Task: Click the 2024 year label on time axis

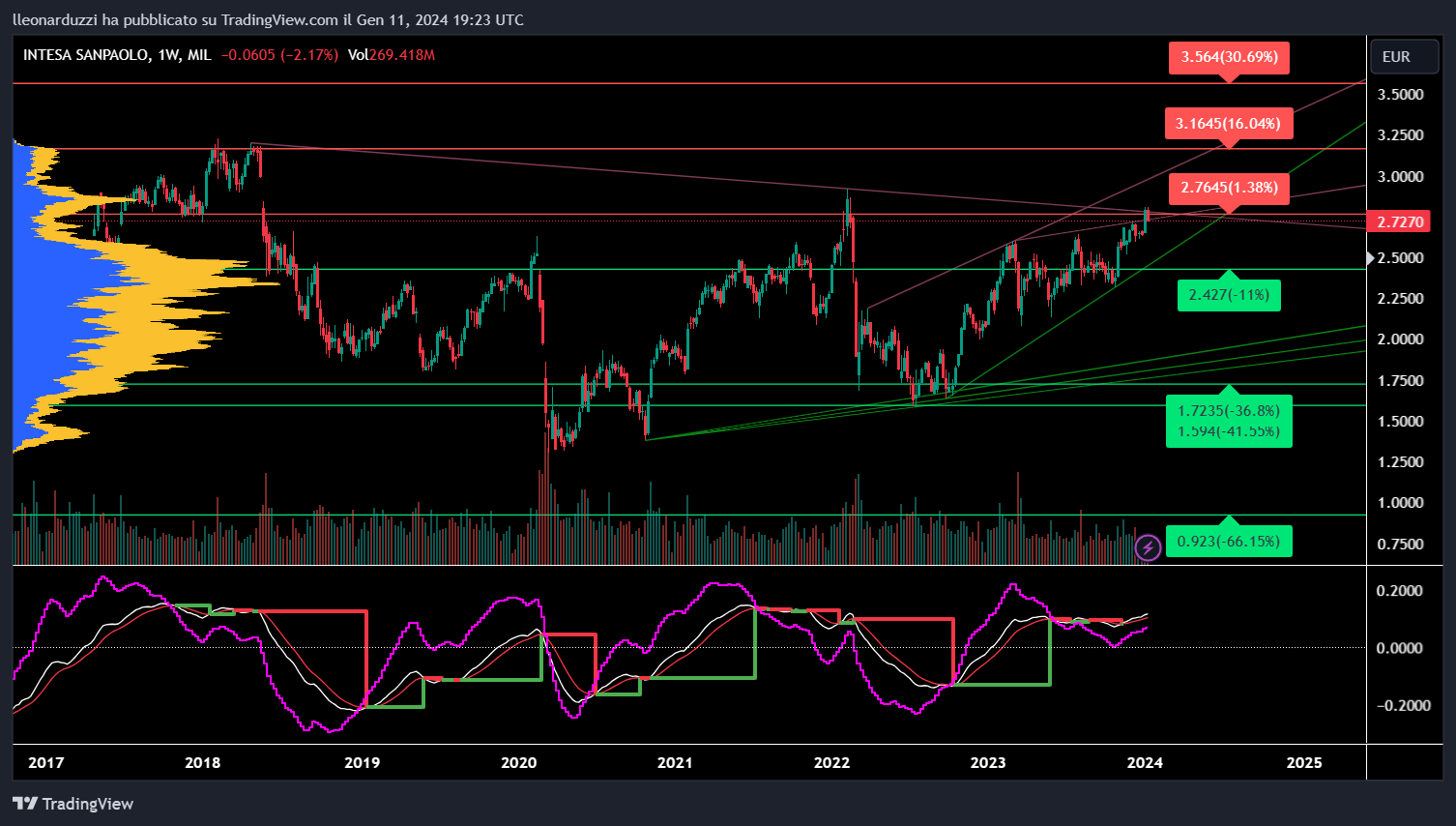Action: point(1145,762)
